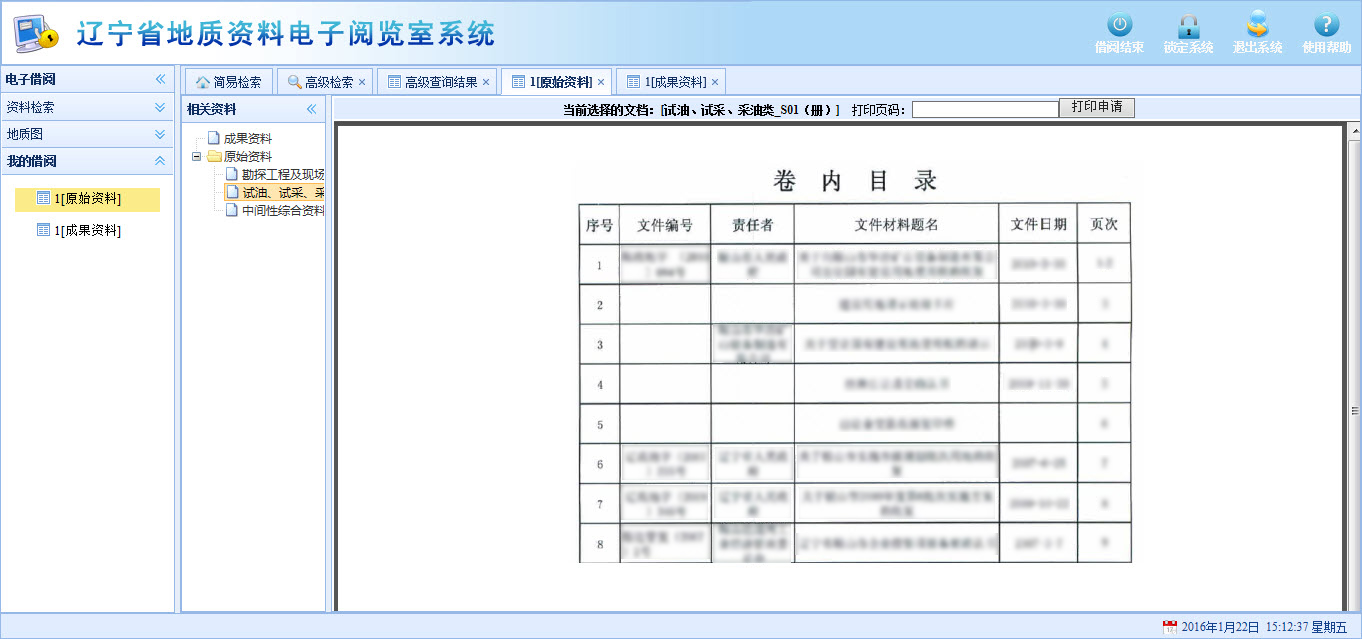Click the 打印申请 button
Screen dimensions: 1362x639
coord(1096,107)
